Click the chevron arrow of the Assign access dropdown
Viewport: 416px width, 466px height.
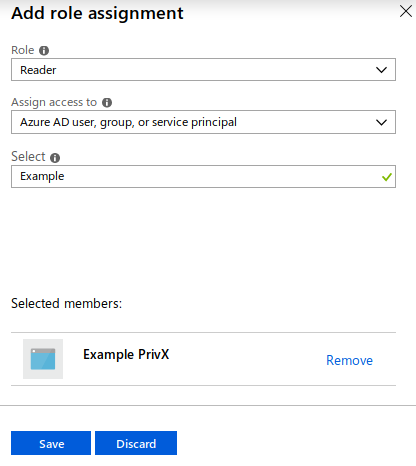click(x=381, y=122)
